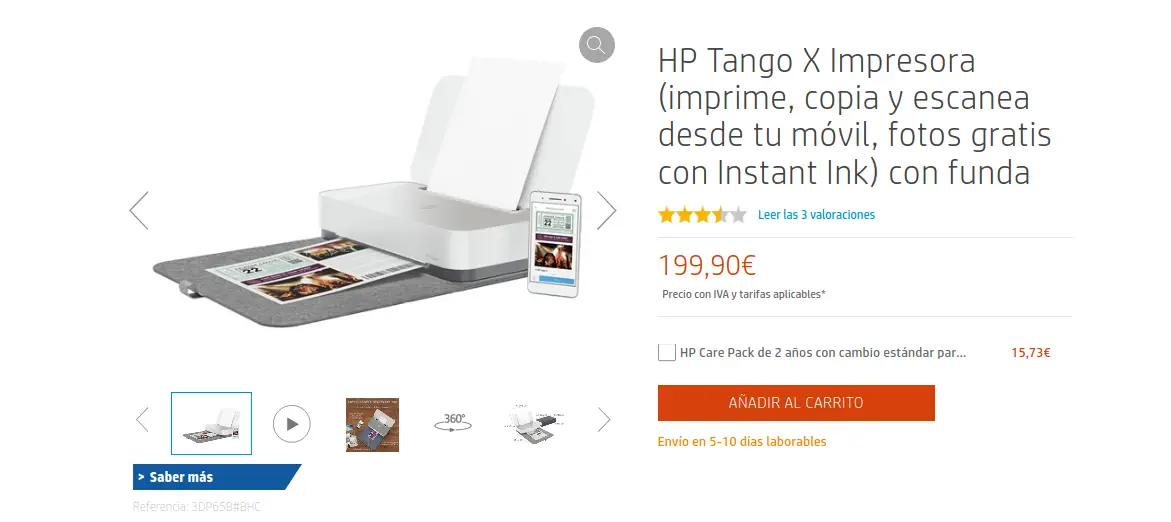Open the 360° view icon
The height and width of the screenshot is (522, 1171).
(453, 423)
